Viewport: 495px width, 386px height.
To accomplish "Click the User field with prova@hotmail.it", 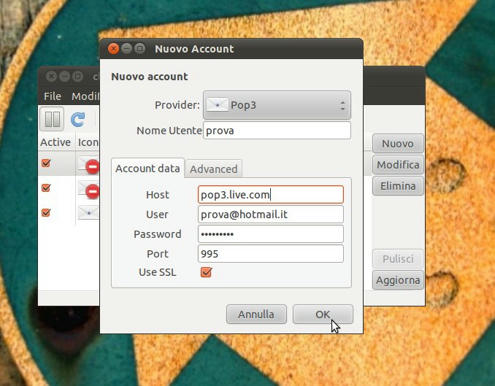I will click(x=271, y=214).
